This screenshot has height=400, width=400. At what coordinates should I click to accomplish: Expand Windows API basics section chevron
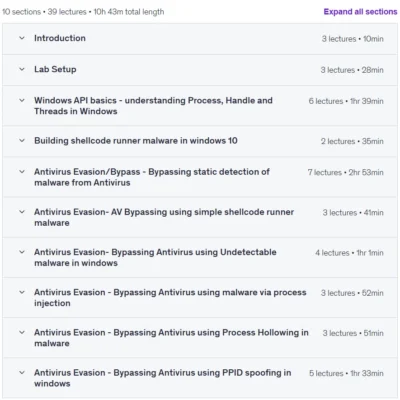(22, 100)
